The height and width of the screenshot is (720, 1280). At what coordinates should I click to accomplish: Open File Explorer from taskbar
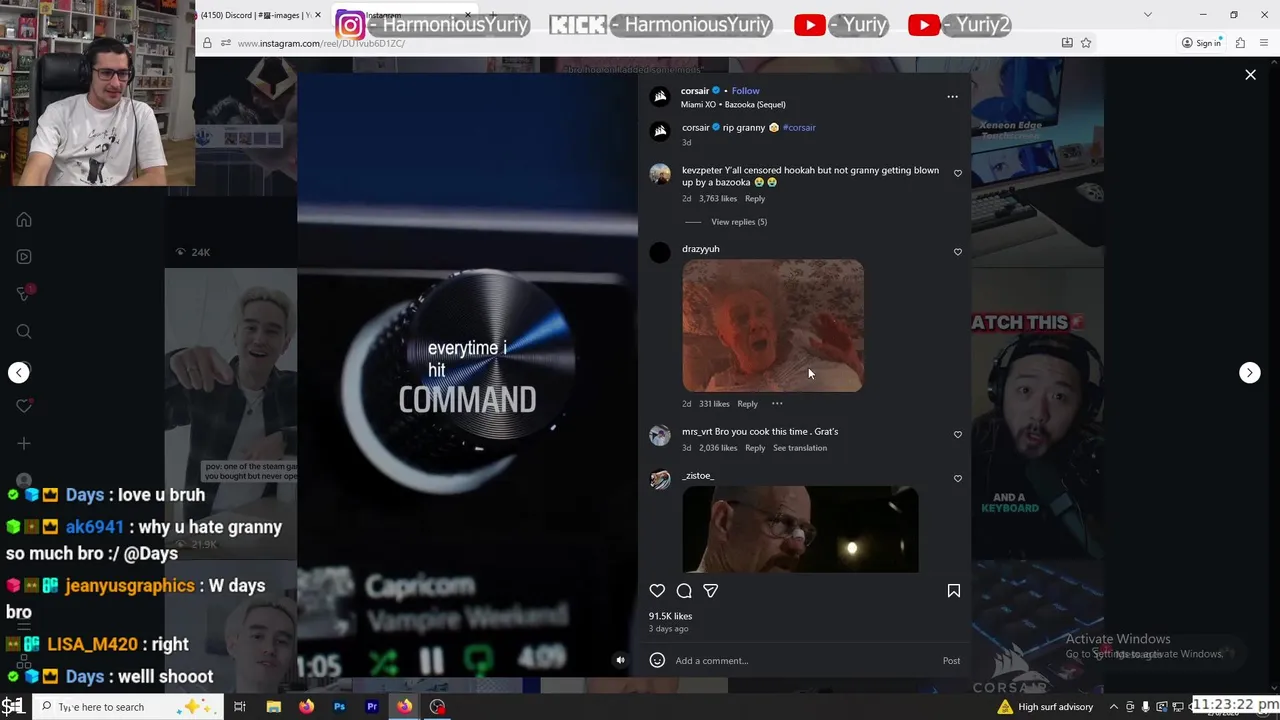273,707
